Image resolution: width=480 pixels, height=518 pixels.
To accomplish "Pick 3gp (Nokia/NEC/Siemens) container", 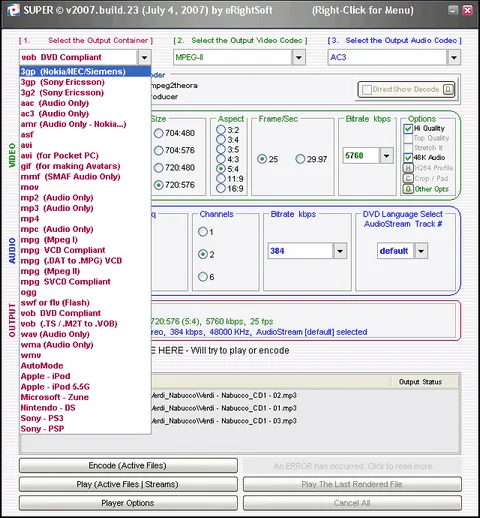I will tap(85, 71).
